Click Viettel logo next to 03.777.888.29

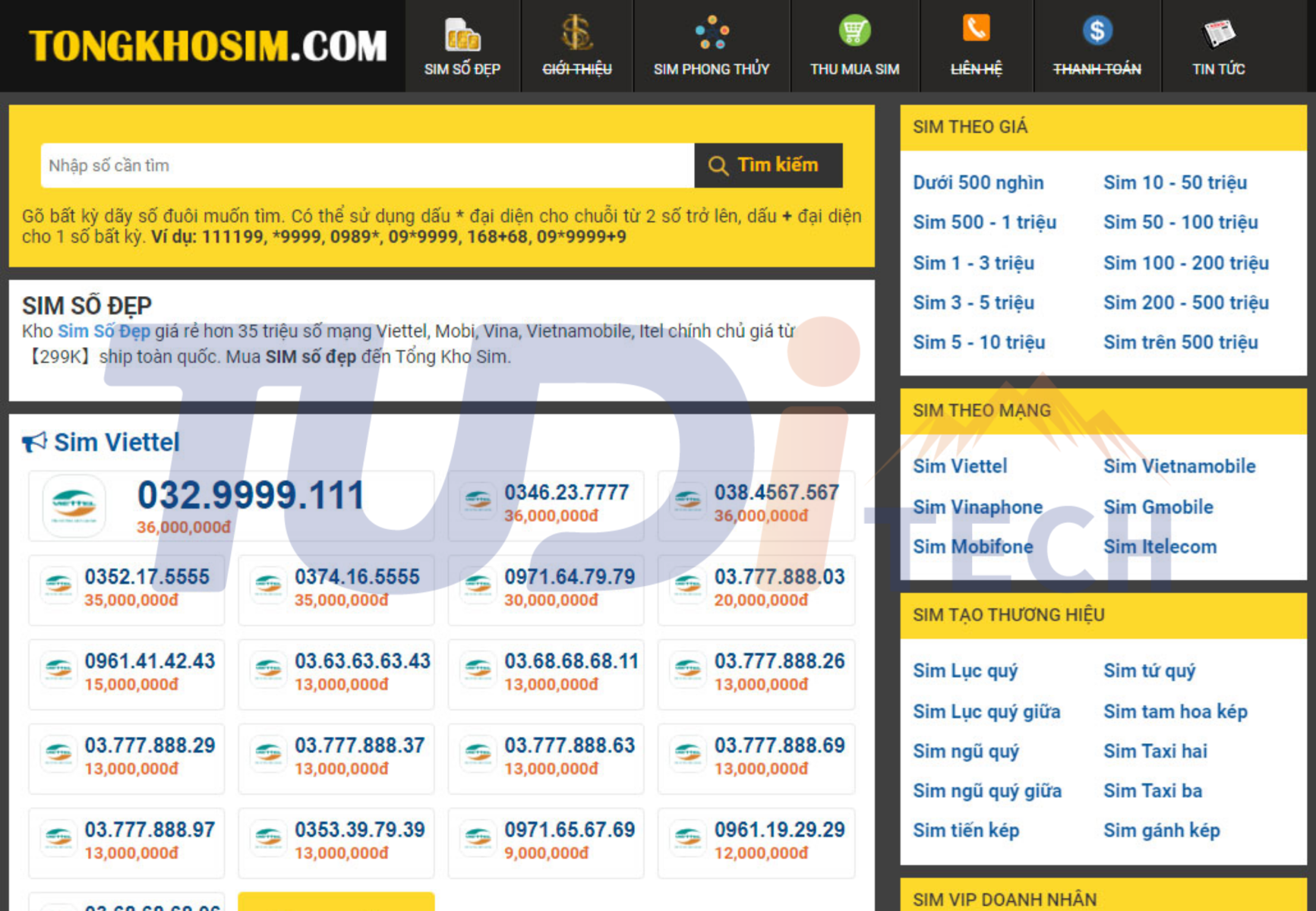[58, 753]
